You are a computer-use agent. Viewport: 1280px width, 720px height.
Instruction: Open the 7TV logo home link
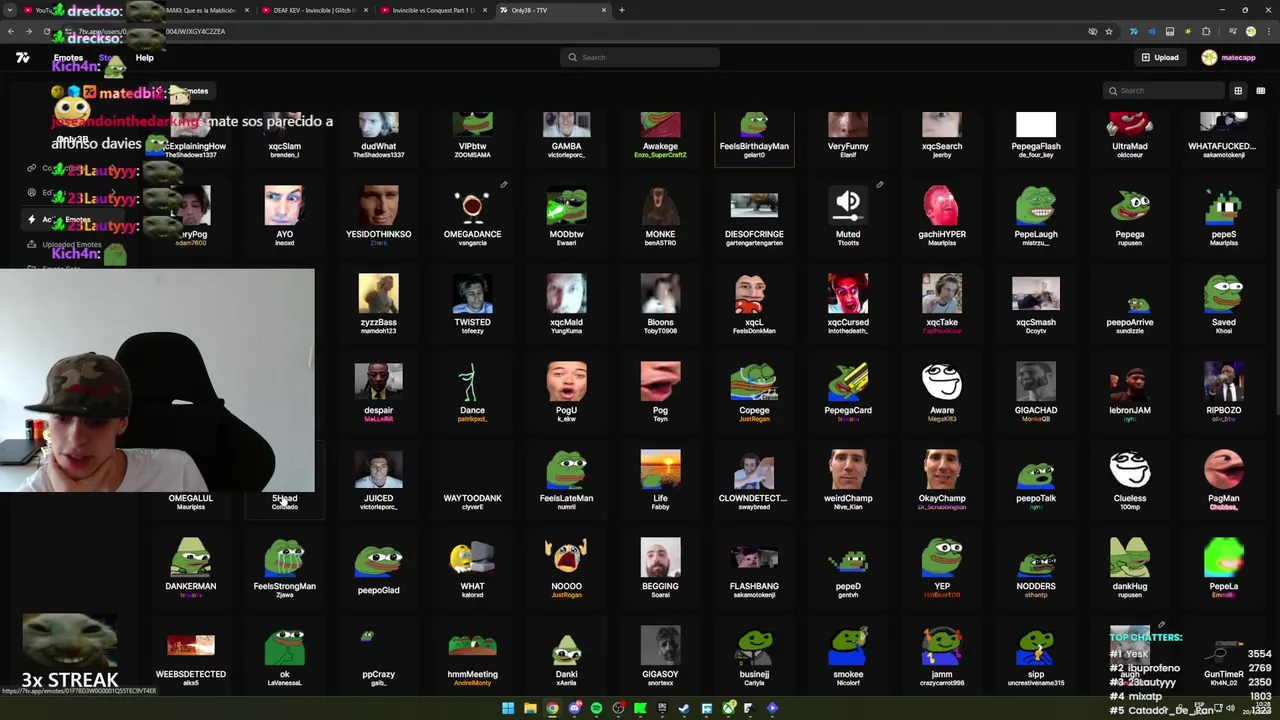click(x=22, y=58)
